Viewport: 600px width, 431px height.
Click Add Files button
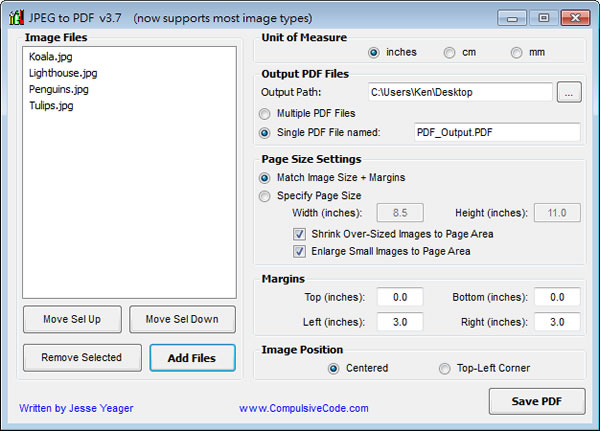tap(192, 358)
